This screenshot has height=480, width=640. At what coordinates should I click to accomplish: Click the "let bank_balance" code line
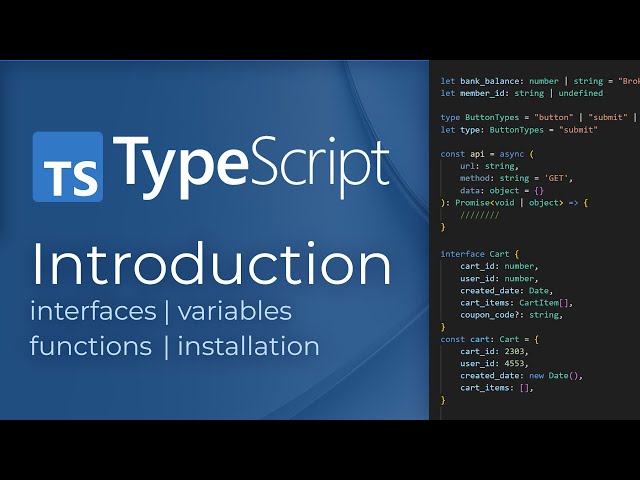pos(540,81)
